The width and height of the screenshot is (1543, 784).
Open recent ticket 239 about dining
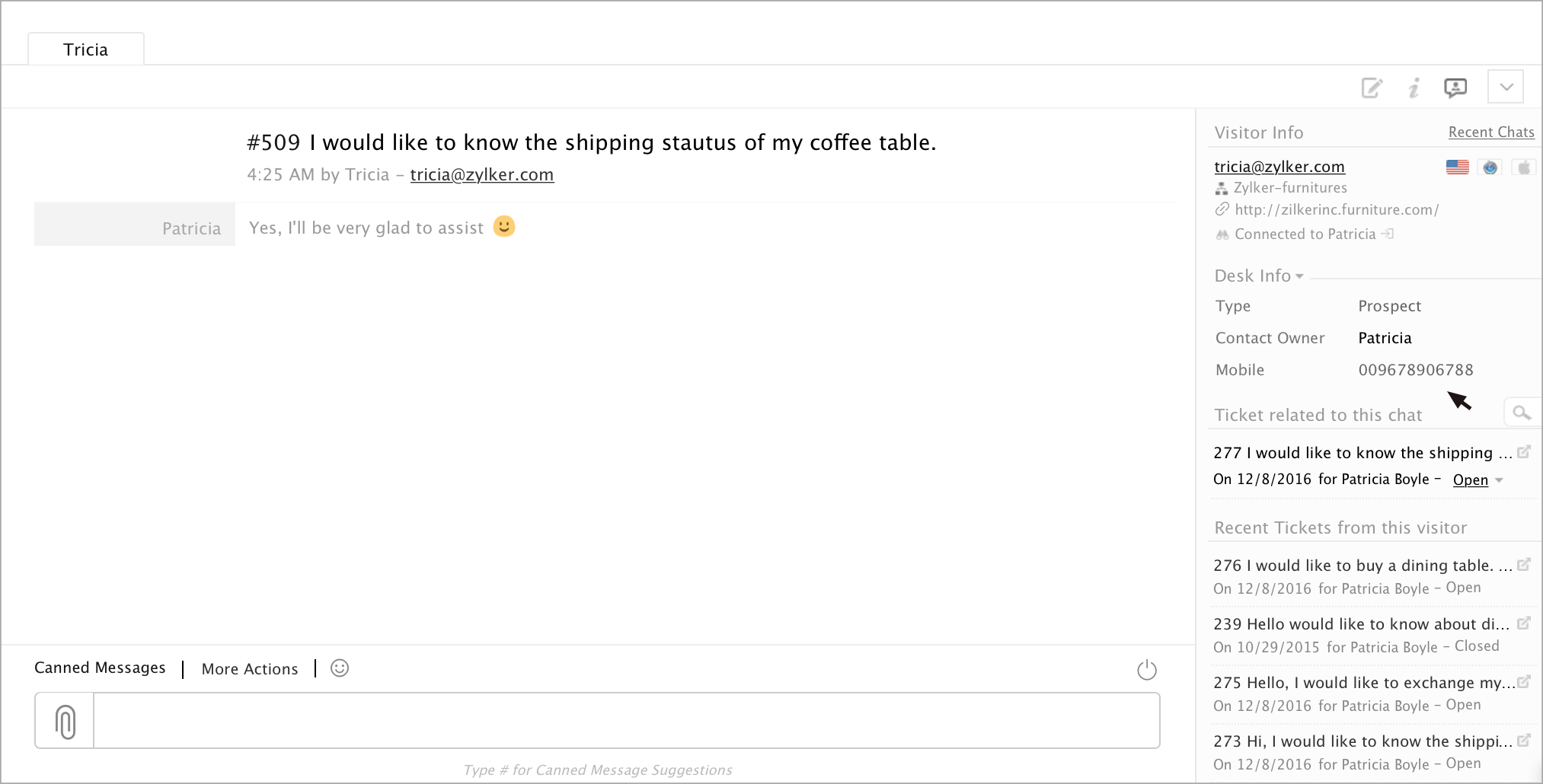tap(1361, 624)
